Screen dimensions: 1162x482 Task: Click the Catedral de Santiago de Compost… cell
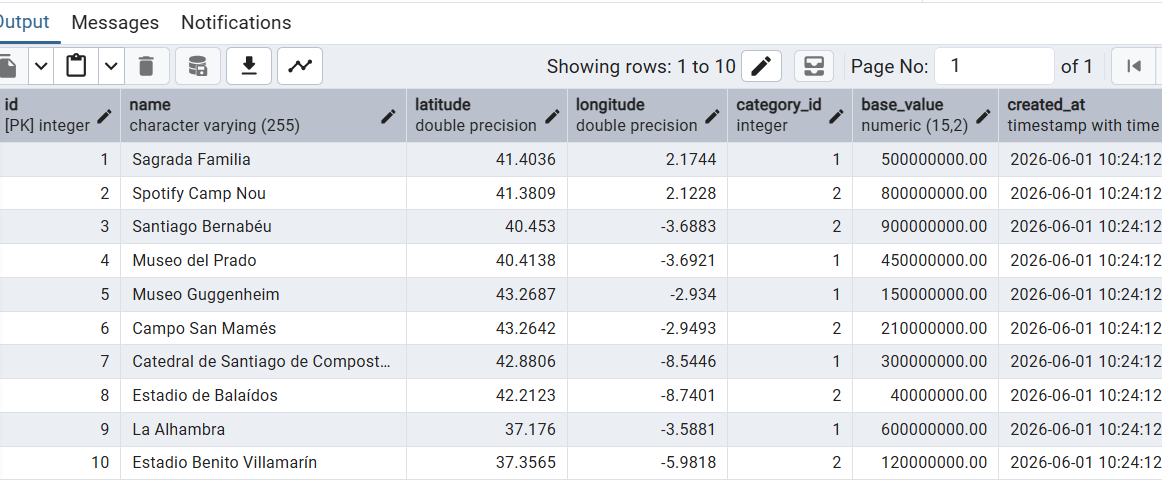263,362
